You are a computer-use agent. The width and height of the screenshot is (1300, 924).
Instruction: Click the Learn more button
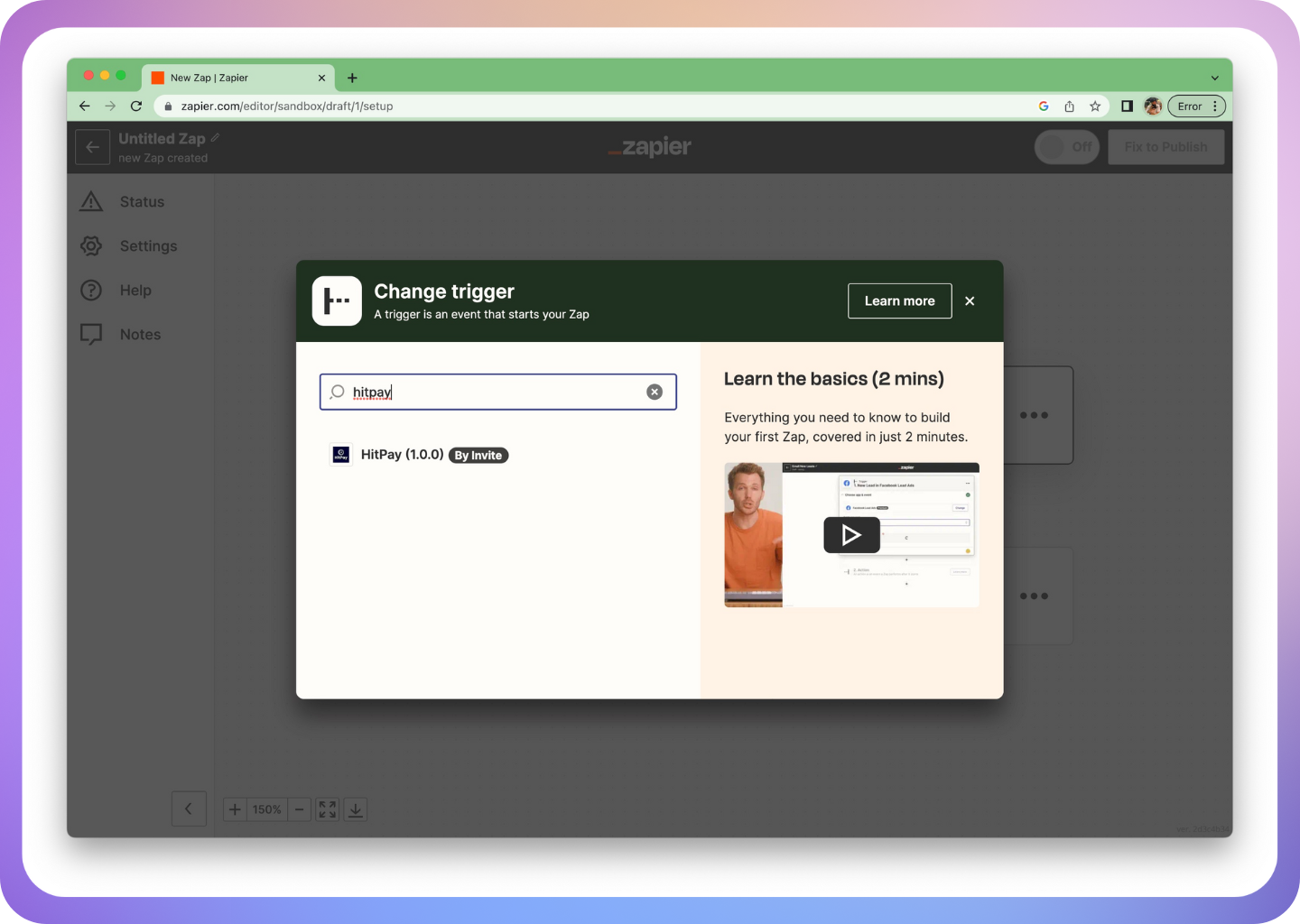(900, 301)
